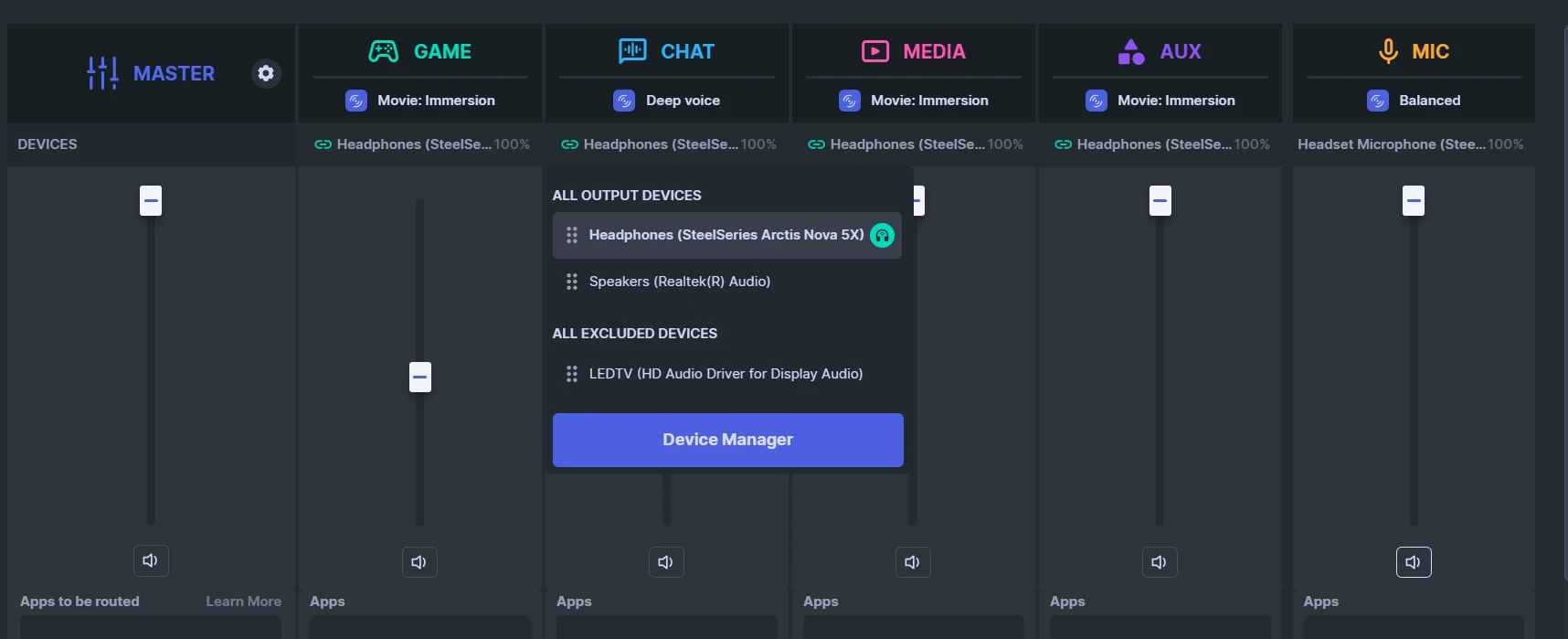This screenshot has width=1568, height=639.
Task: Mute the Chat channel
Action: tap(666, 562)
